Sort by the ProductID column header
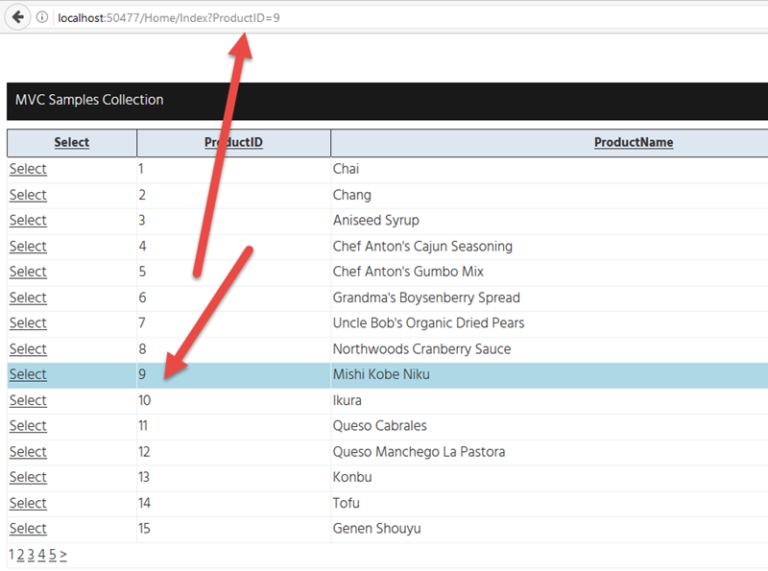The height and width of the screenshot is (571, 768). [233, 143]
